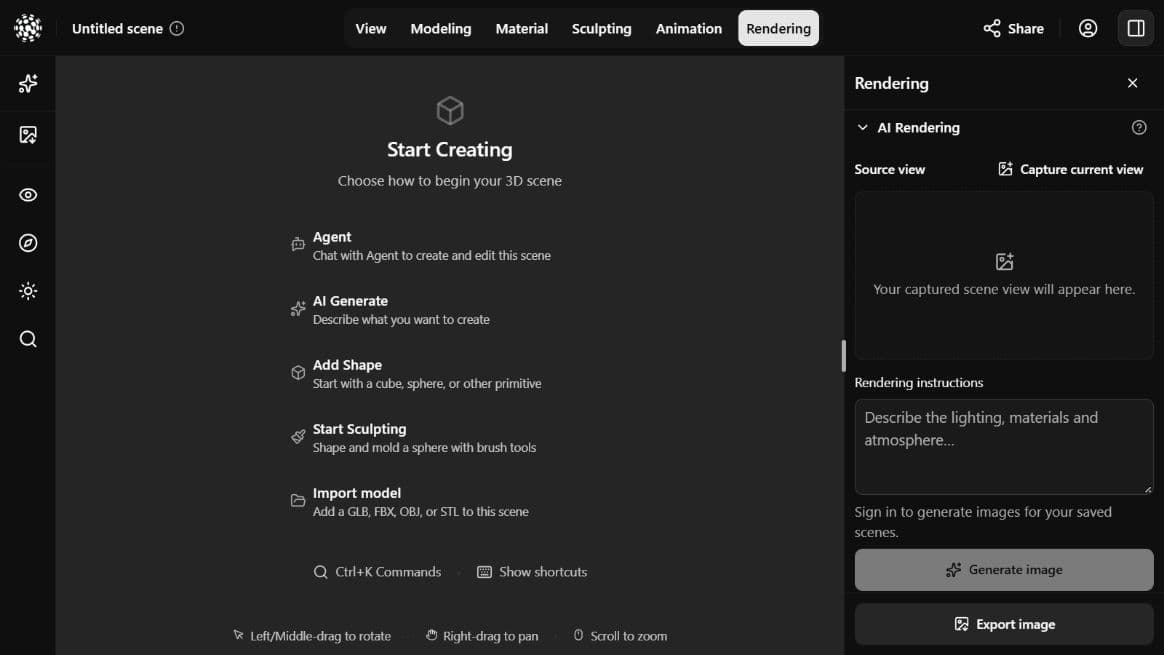
Task: Click the Generate image button
Action: (x=1004, y=570)
